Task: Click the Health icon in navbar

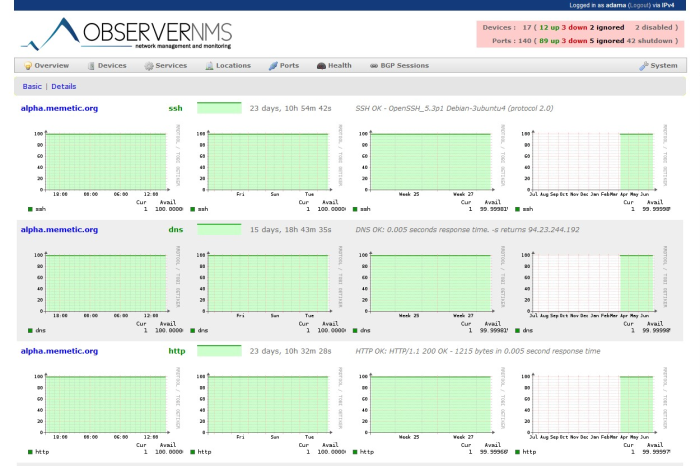Action: [321, 66]
